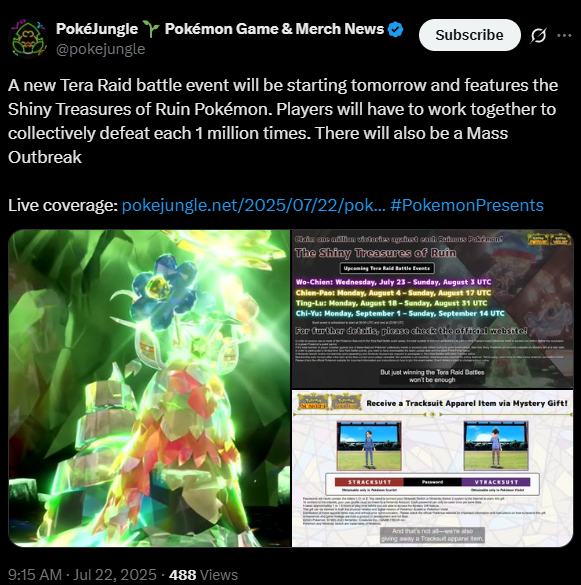
Task: Click the blue verified checkmark badge
Action: [x=396, y=29]
